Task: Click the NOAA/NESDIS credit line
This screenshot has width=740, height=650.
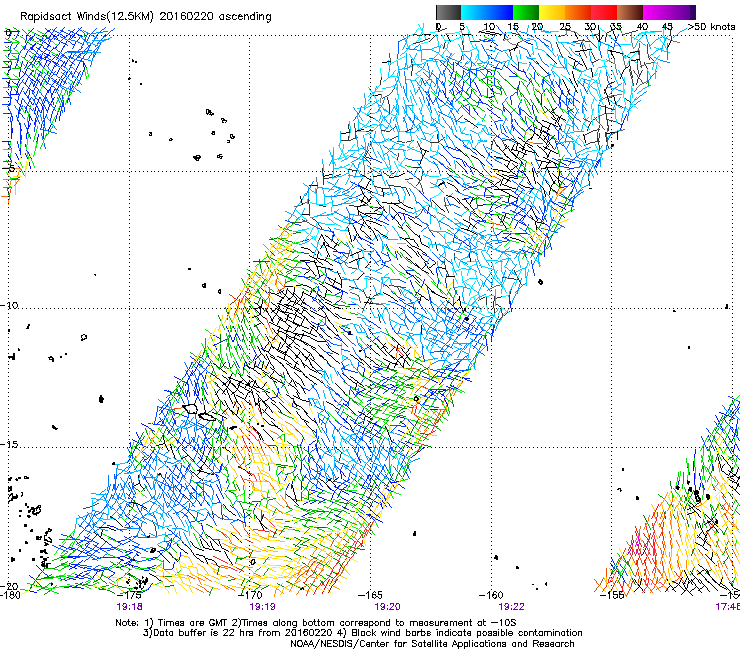Action: coord(432,644)
